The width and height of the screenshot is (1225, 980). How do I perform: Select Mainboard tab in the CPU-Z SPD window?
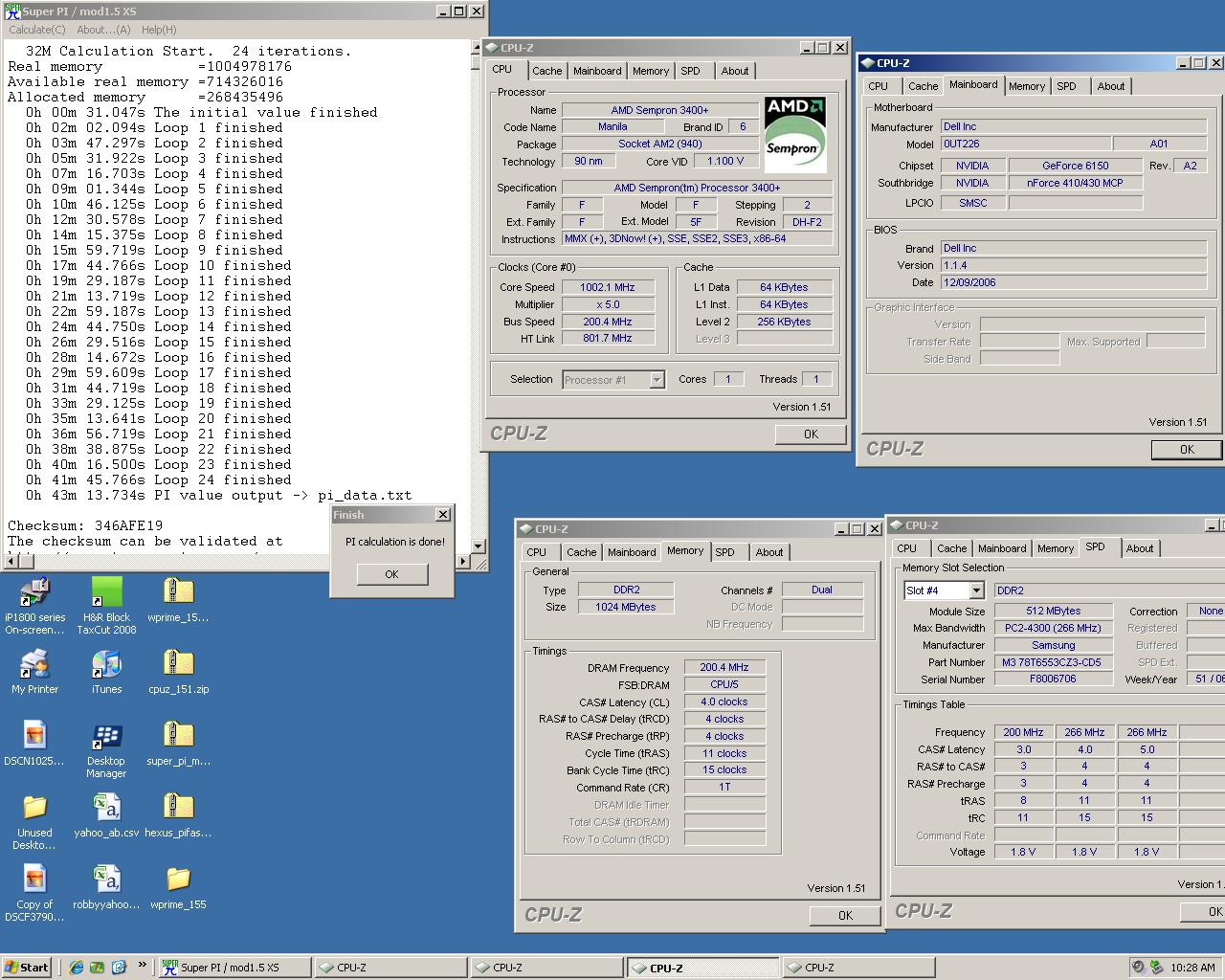(1002, 548)
